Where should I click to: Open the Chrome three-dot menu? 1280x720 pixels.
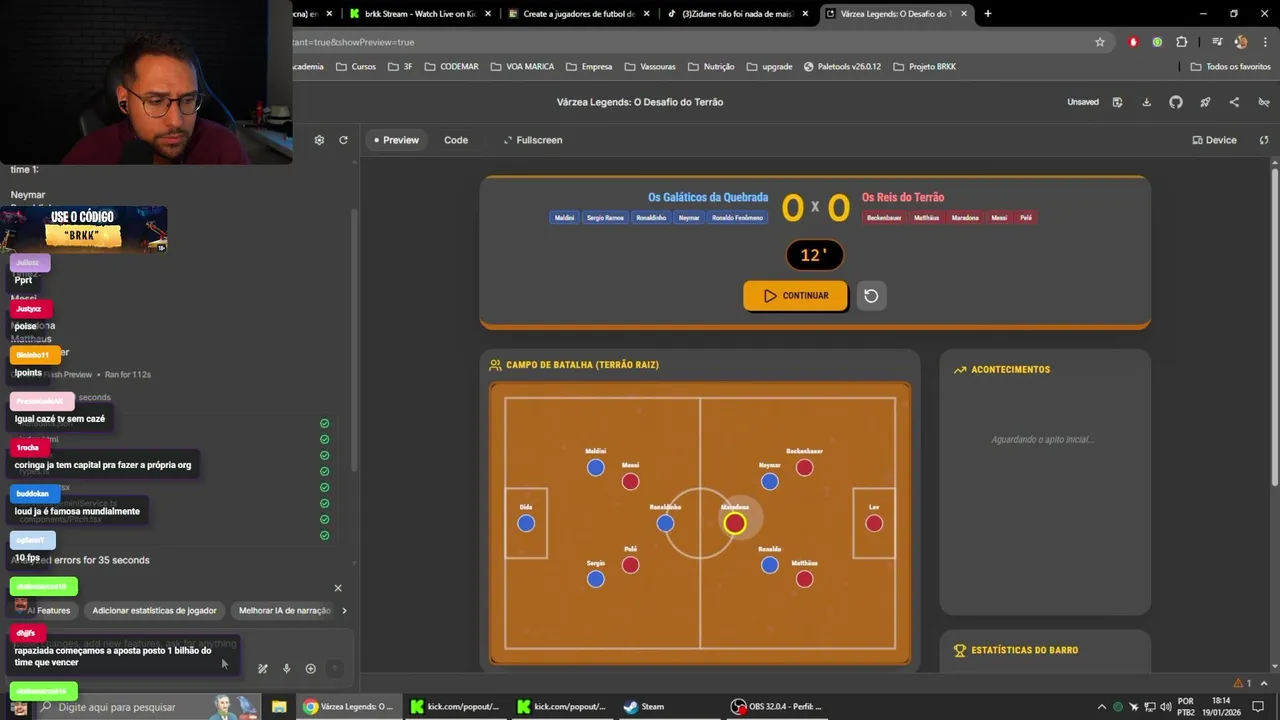click(1264, 42)
